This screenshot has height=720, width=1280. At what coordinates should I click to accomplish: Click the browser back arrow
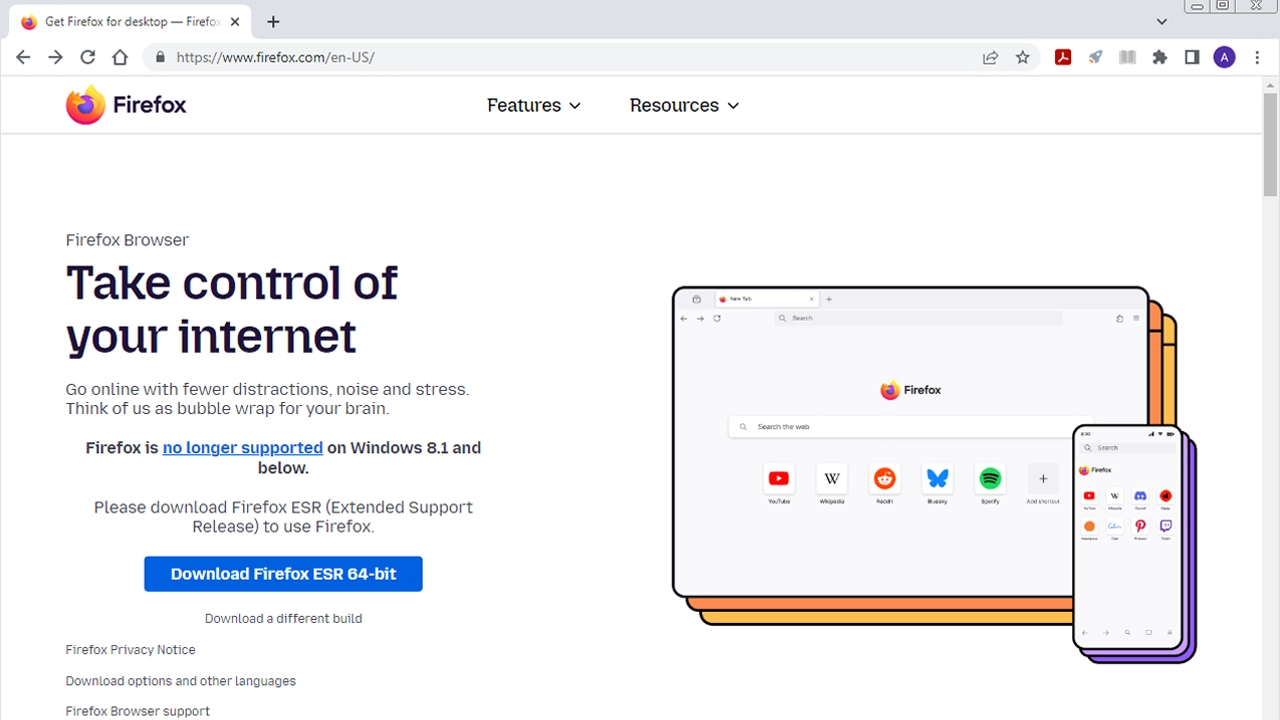point(23,57)
